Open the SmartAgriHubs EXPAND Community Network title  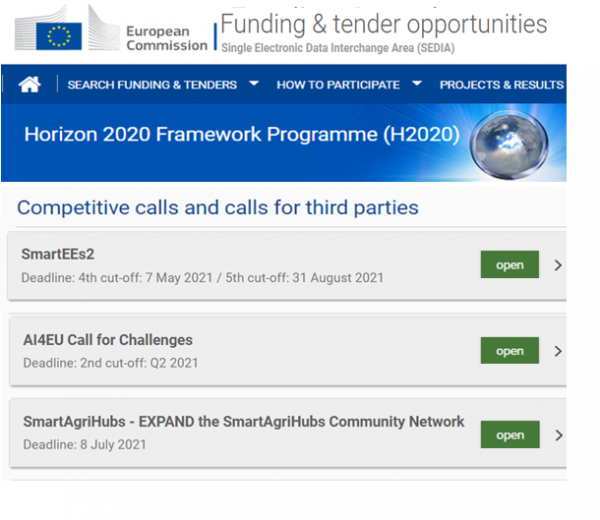243,421
